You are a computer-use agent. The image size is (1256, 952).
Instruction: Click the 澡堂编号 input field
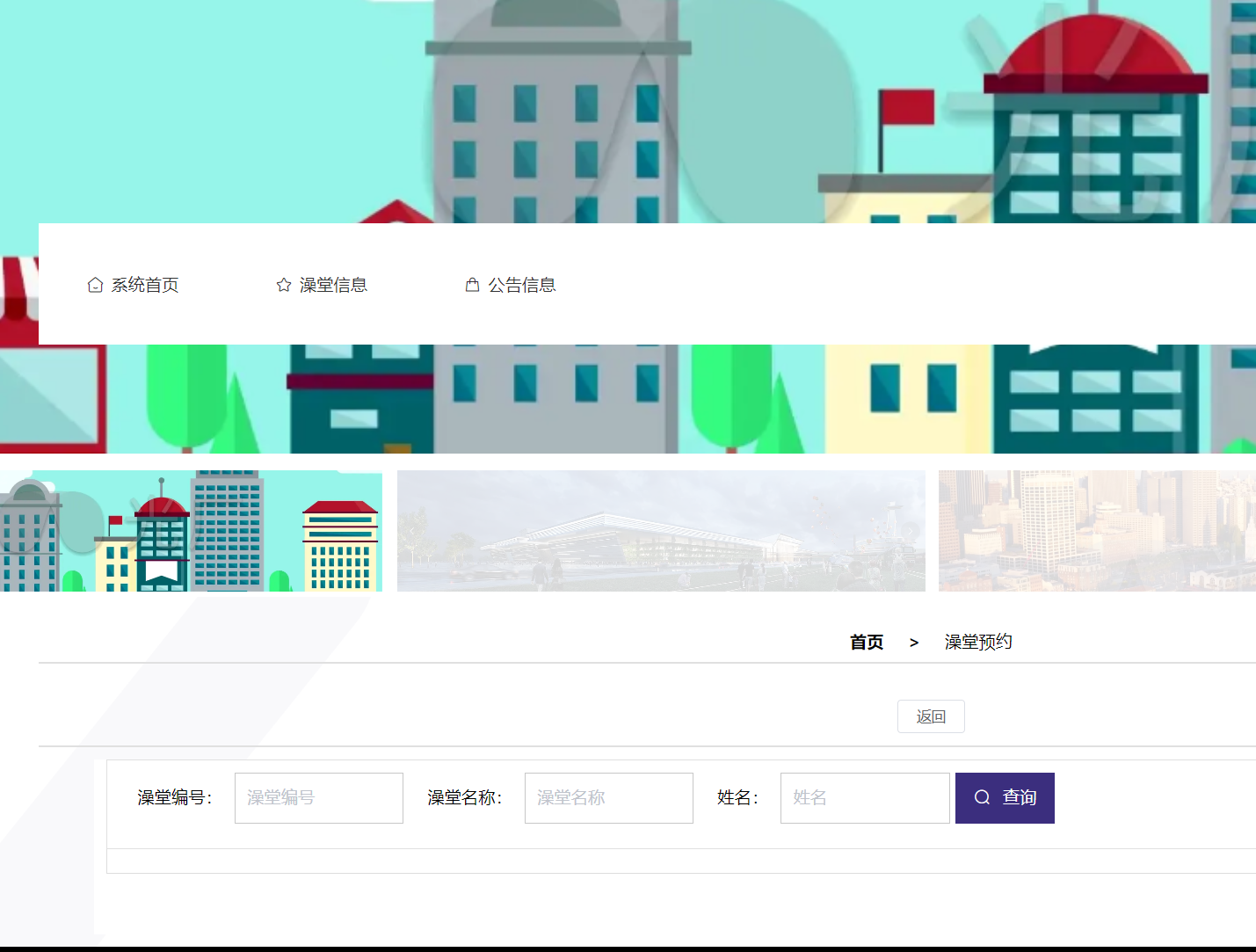(318, 797)
